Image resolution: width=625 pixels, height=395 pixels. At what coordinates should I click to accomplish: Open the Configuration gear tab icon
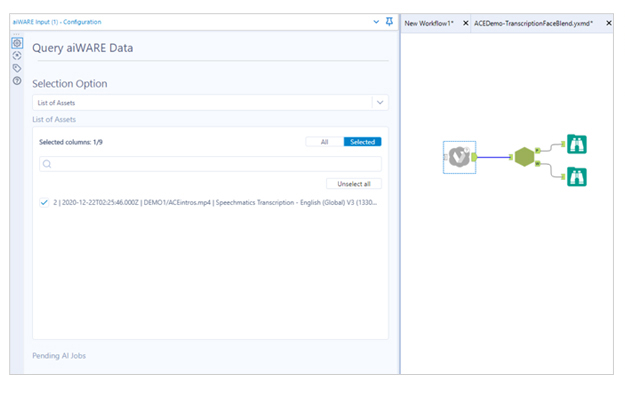coord(17,43)
